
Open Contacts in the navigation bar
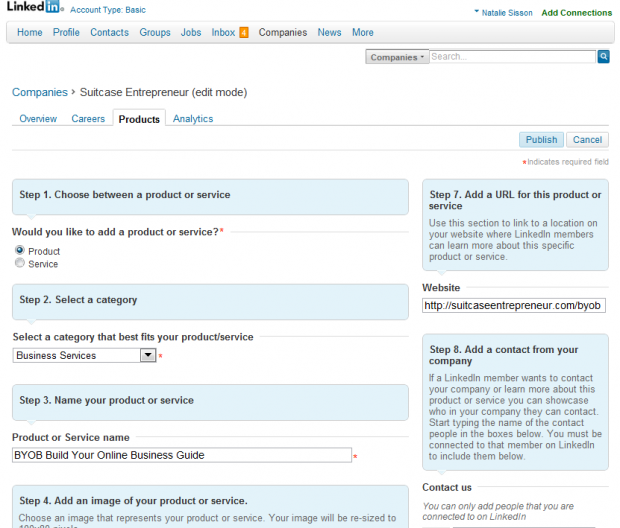coord(110,32)
